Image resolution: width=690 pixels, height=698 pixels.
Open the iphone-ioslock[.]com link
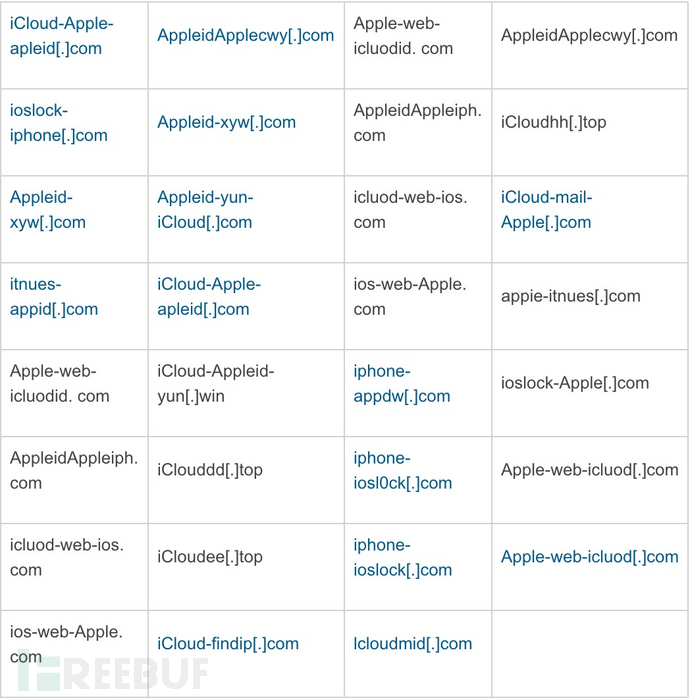[x=403, y=557]
